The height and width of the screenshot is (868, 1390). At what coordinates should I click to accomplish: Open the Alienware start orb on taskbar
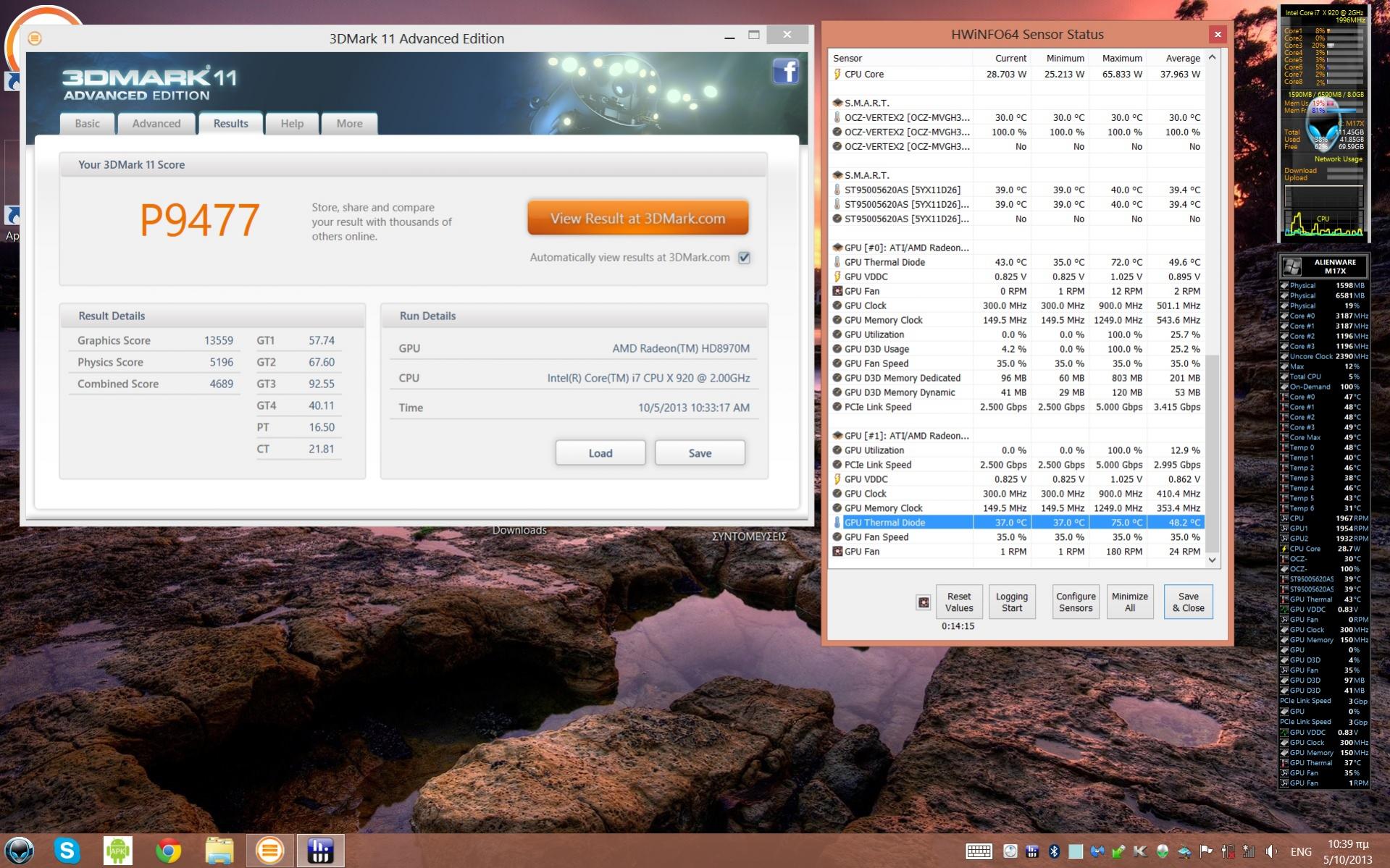tap(20, 851)
